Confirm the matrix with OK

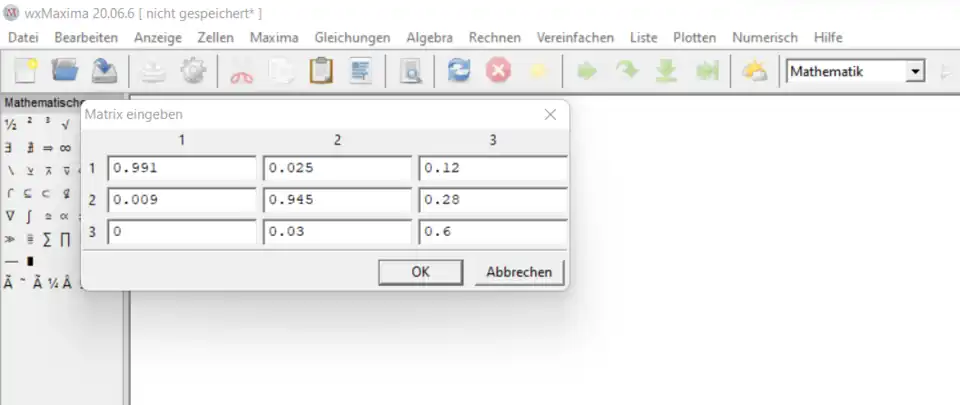point(421,272)
